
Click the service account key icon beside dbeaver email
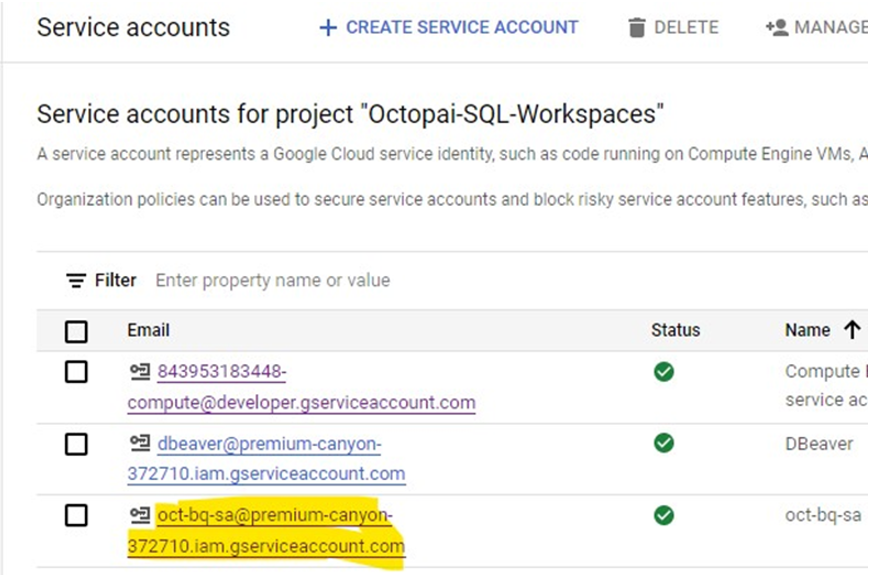(x=139, y=444)
